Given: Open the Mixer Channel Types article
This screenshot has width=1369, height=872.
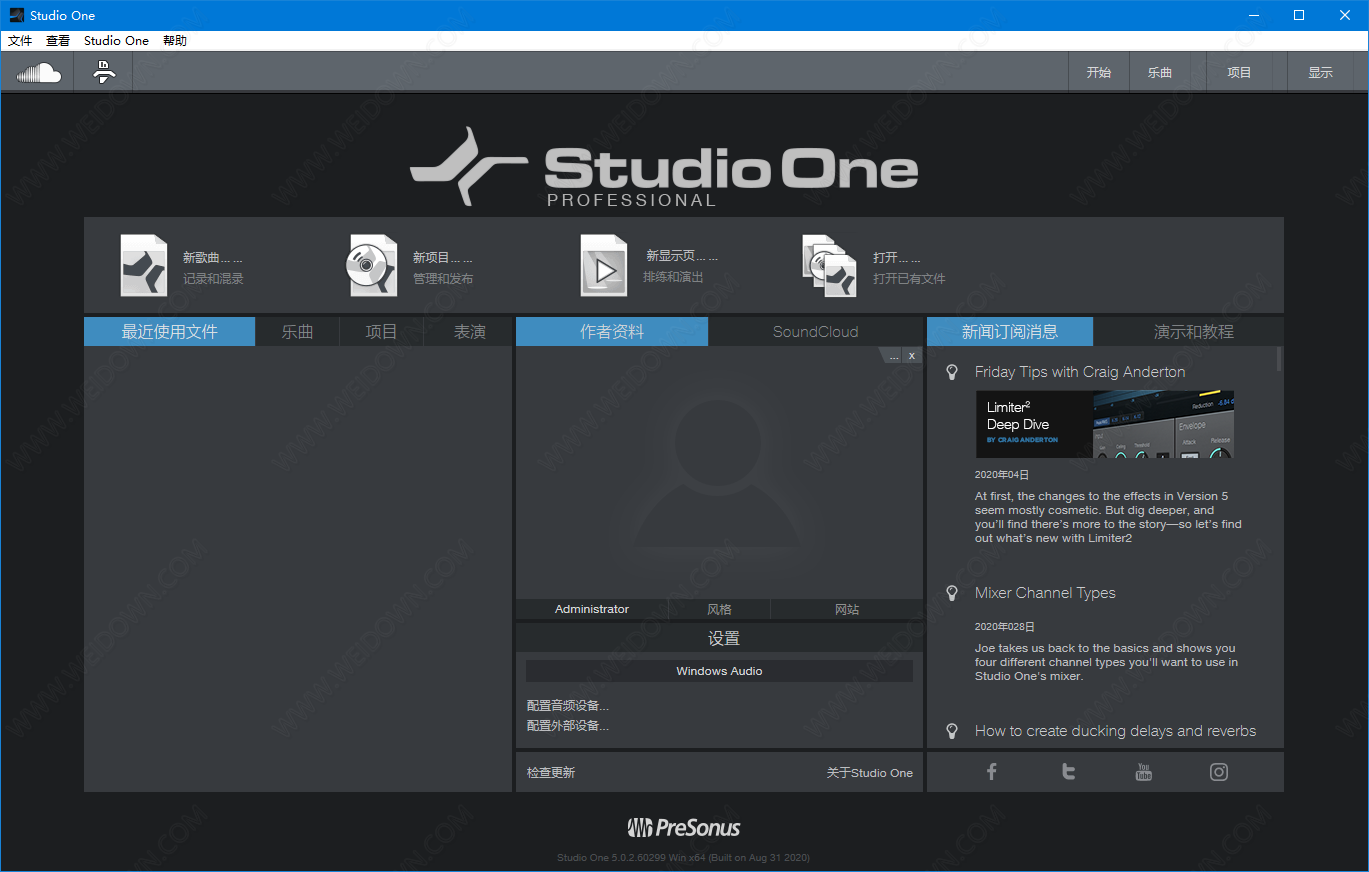Looking at the screenshot, I should point(1045,593).
